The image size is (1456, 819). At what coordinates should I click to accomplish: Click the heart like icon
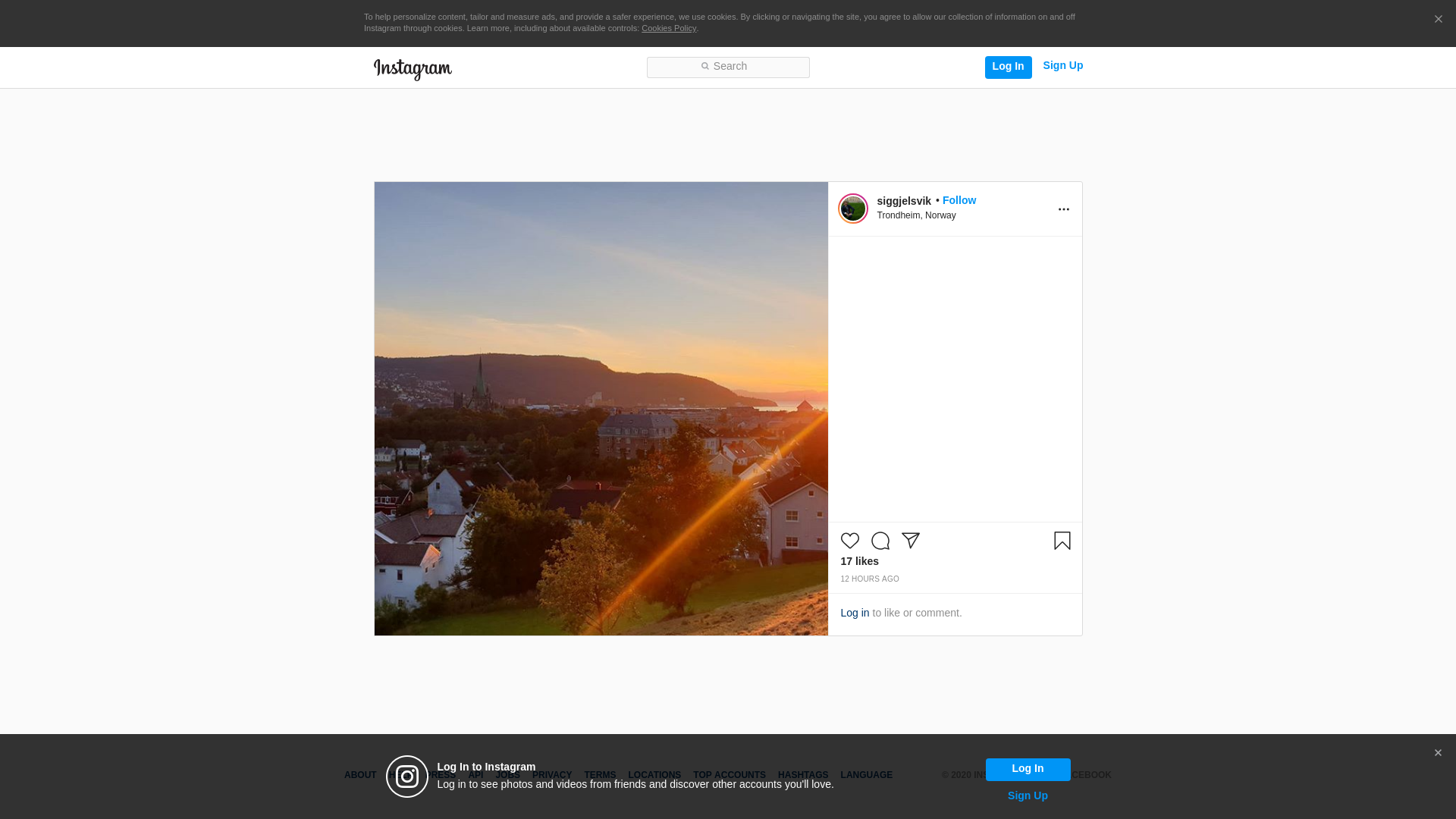click(x=849, y=541)
